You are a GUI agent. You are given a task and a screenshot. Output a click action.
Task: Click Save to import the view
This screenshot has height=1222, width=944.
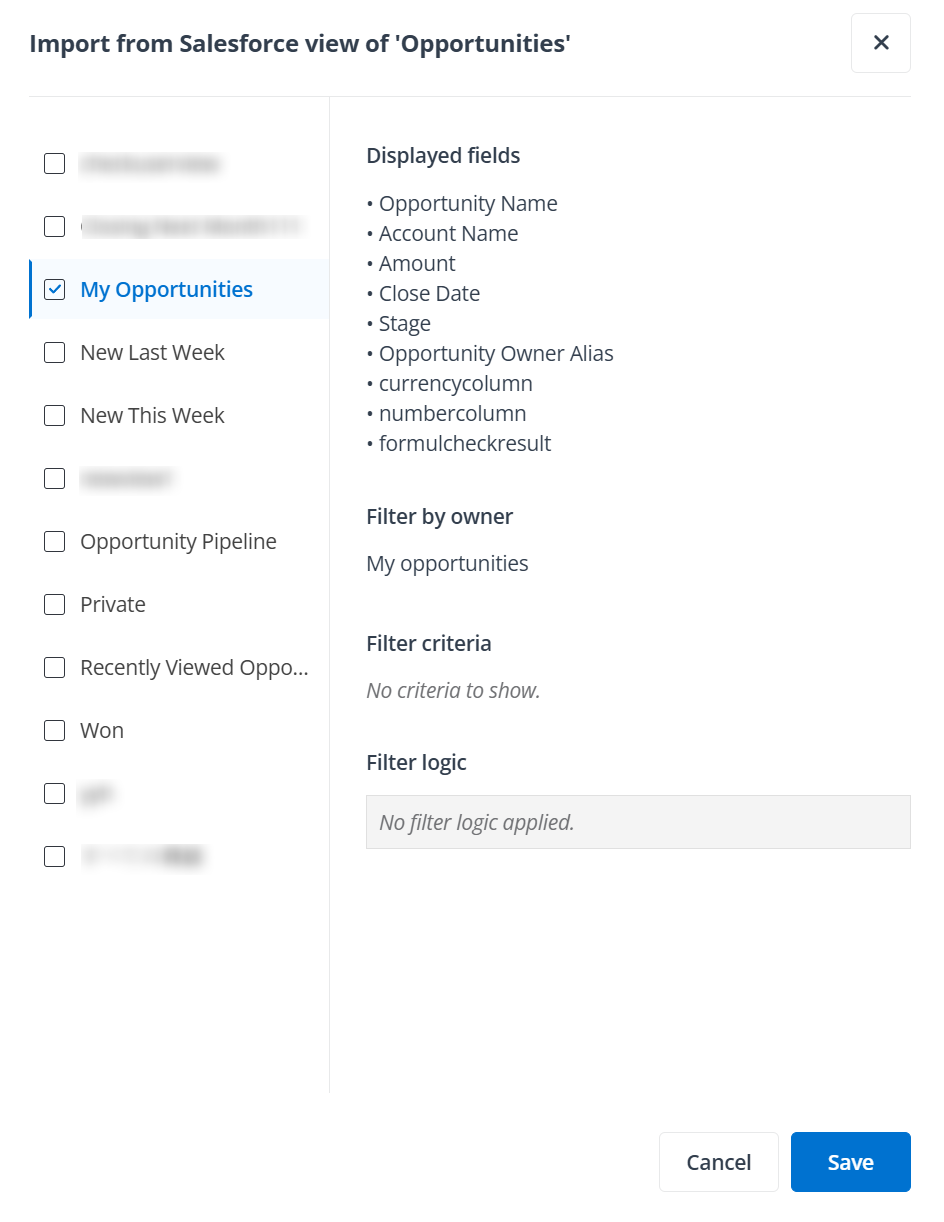click(850, 1161)
